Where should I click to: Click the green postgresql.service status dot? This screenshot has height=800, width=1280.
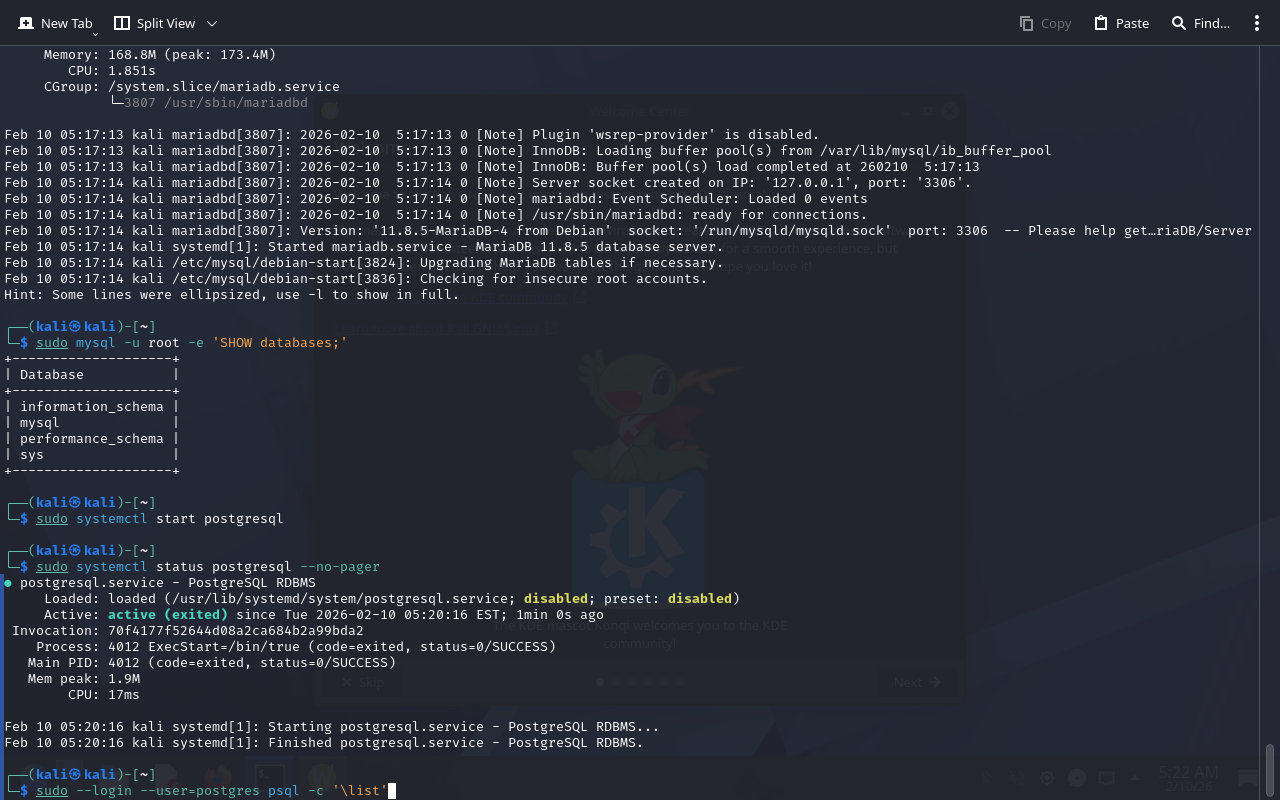click(x=8, y=583)
